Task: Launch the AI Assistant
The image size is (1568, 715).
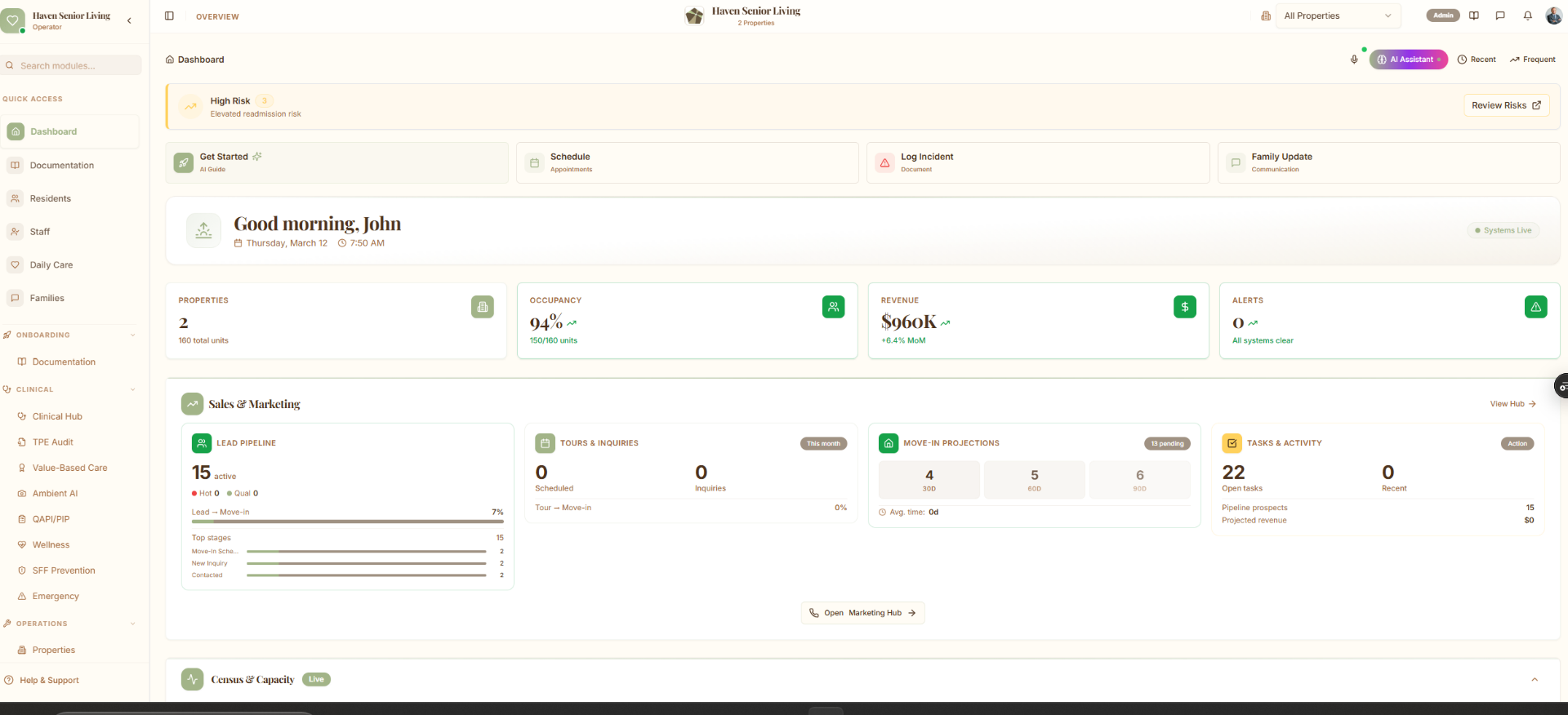Action: coord(1409,60)
